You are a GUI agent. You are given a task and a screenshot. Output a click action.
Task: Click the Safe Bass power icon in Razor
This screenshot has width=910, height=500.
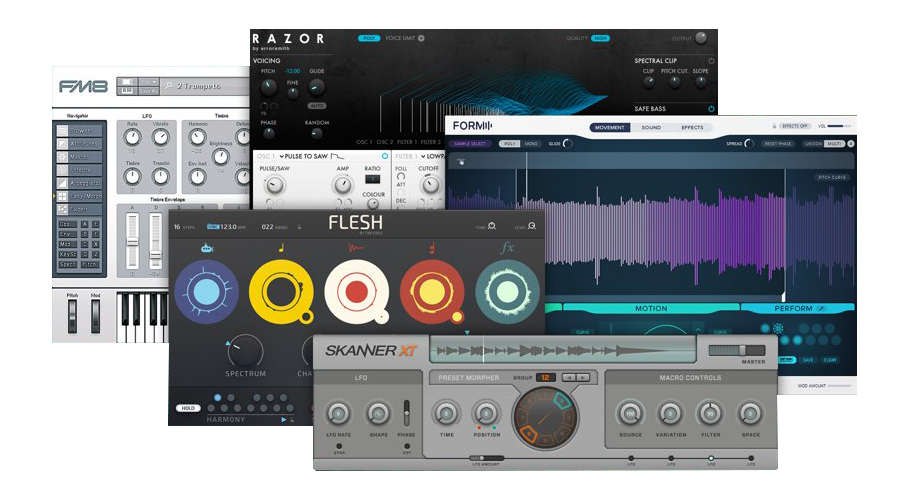click(711, 108)
